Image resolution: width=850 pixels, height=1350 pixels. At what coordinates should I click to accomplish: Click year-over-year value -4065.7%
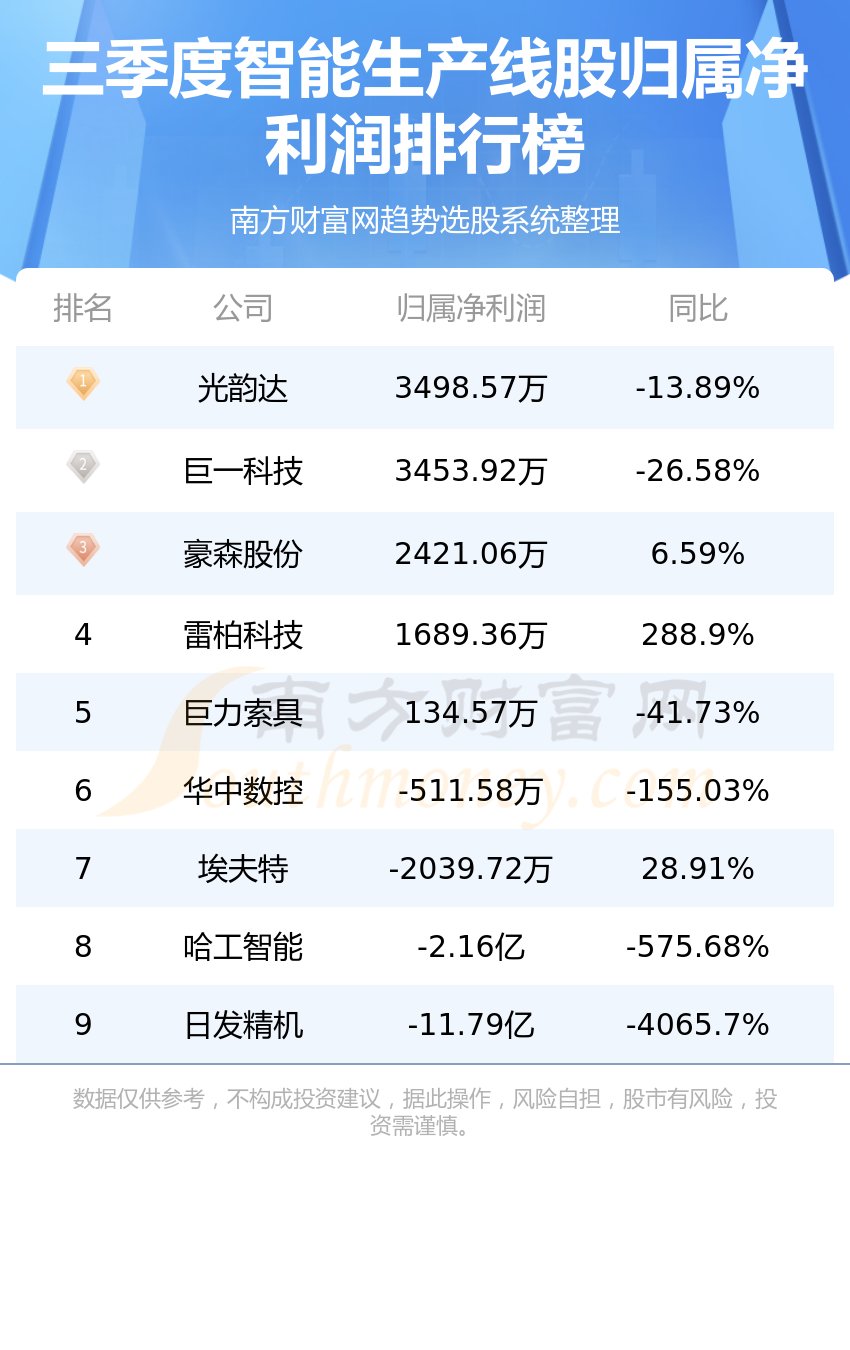698,1025
